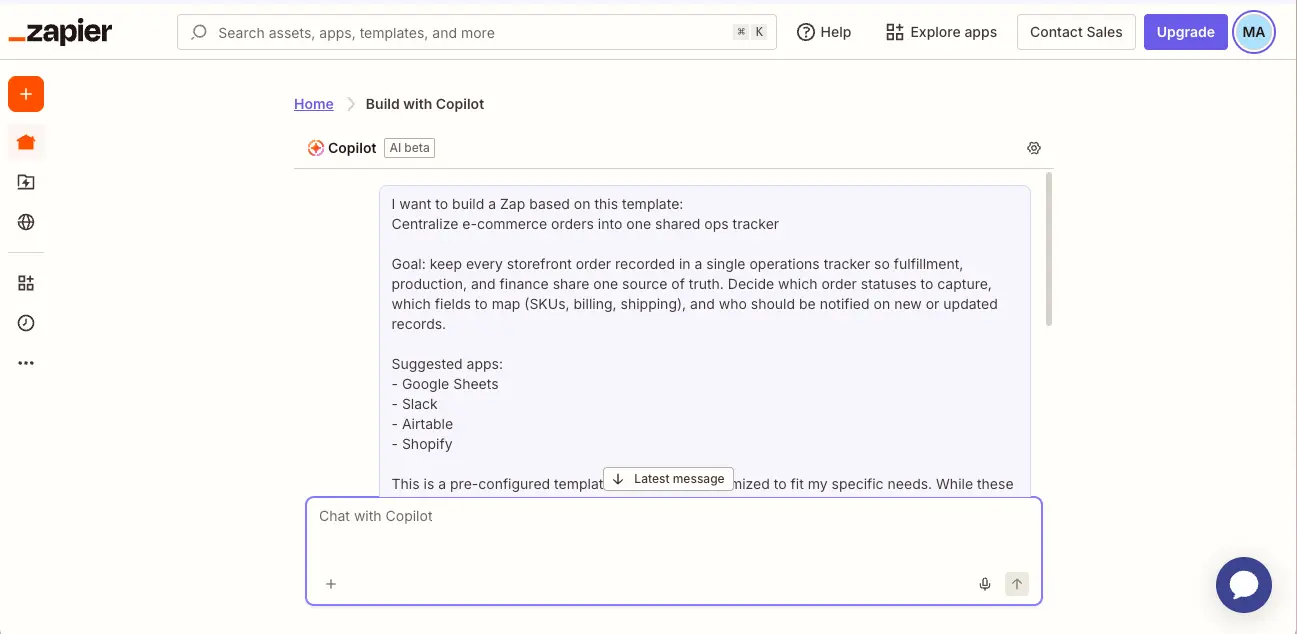The image size is (1297, 634).
Task: Click the More options ellipsis in the sidebar
Action: (x=26, y=362)
